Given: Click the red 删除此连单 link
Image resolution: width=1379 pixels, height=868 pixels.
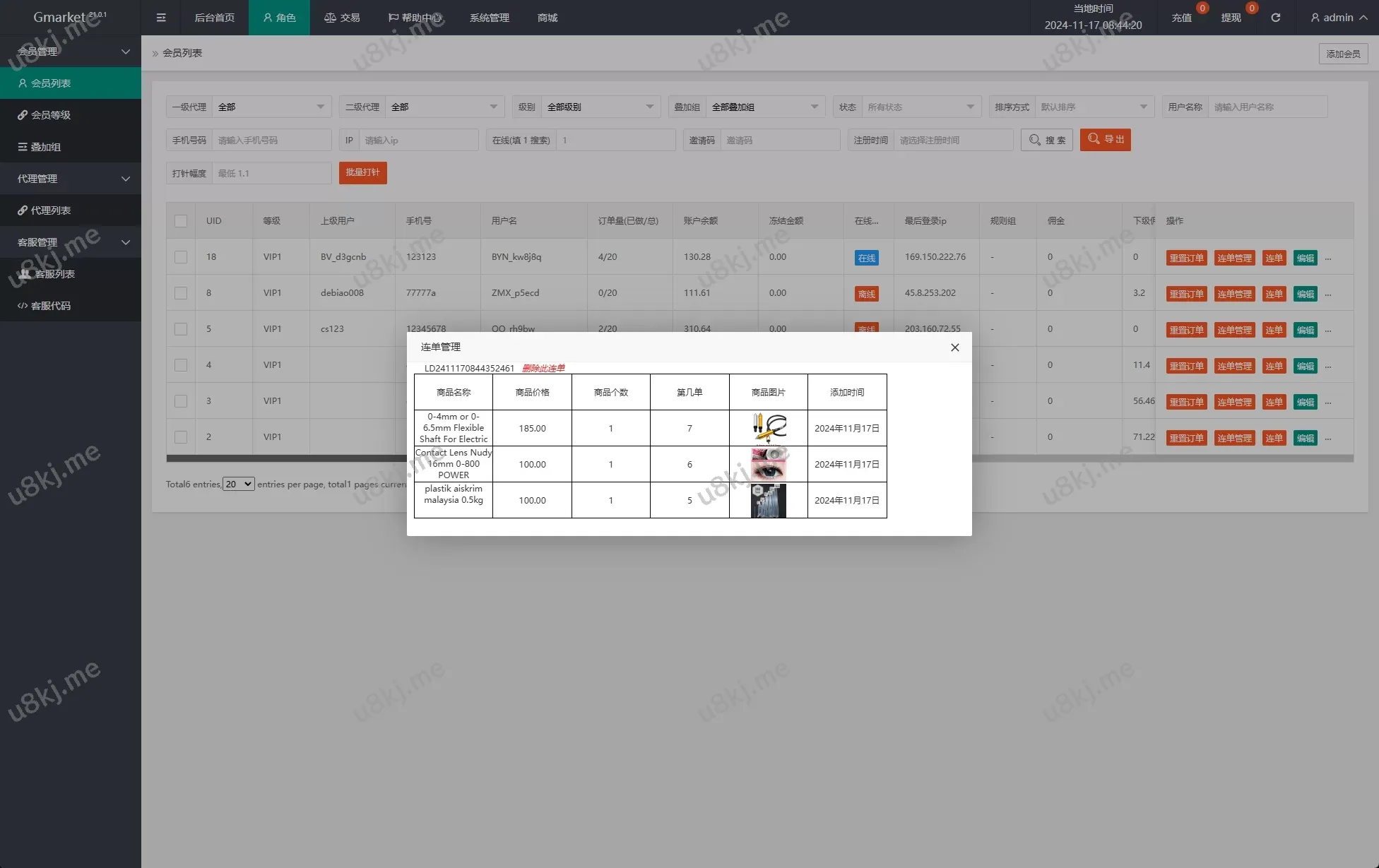Looking at the screenshot, I should pos(543,369).
